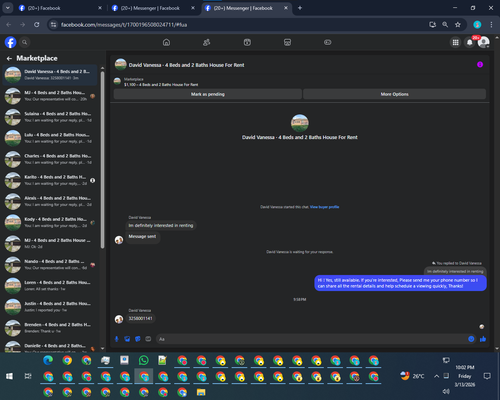Click the install app icon in the address bar
The height and width of the screenshot is (400, 500).
pyautogui.click(x=433, y=25)
